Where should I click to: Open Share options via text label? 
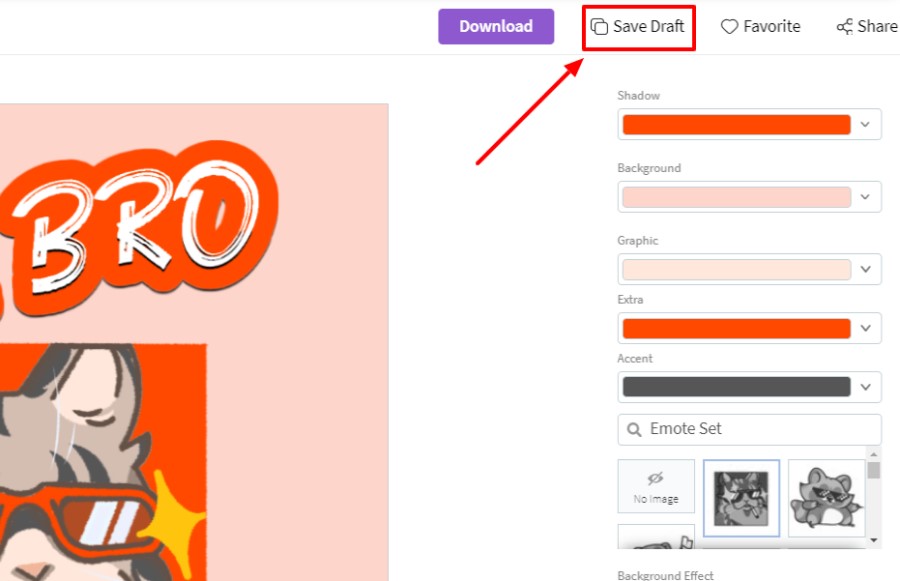[x=877, y=26]
